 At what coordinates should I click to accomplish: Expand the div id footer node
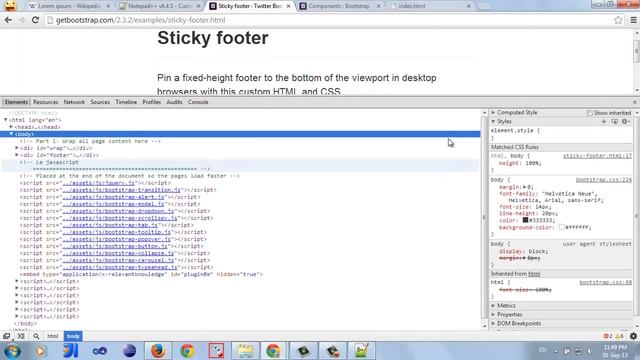click(17, 155)
